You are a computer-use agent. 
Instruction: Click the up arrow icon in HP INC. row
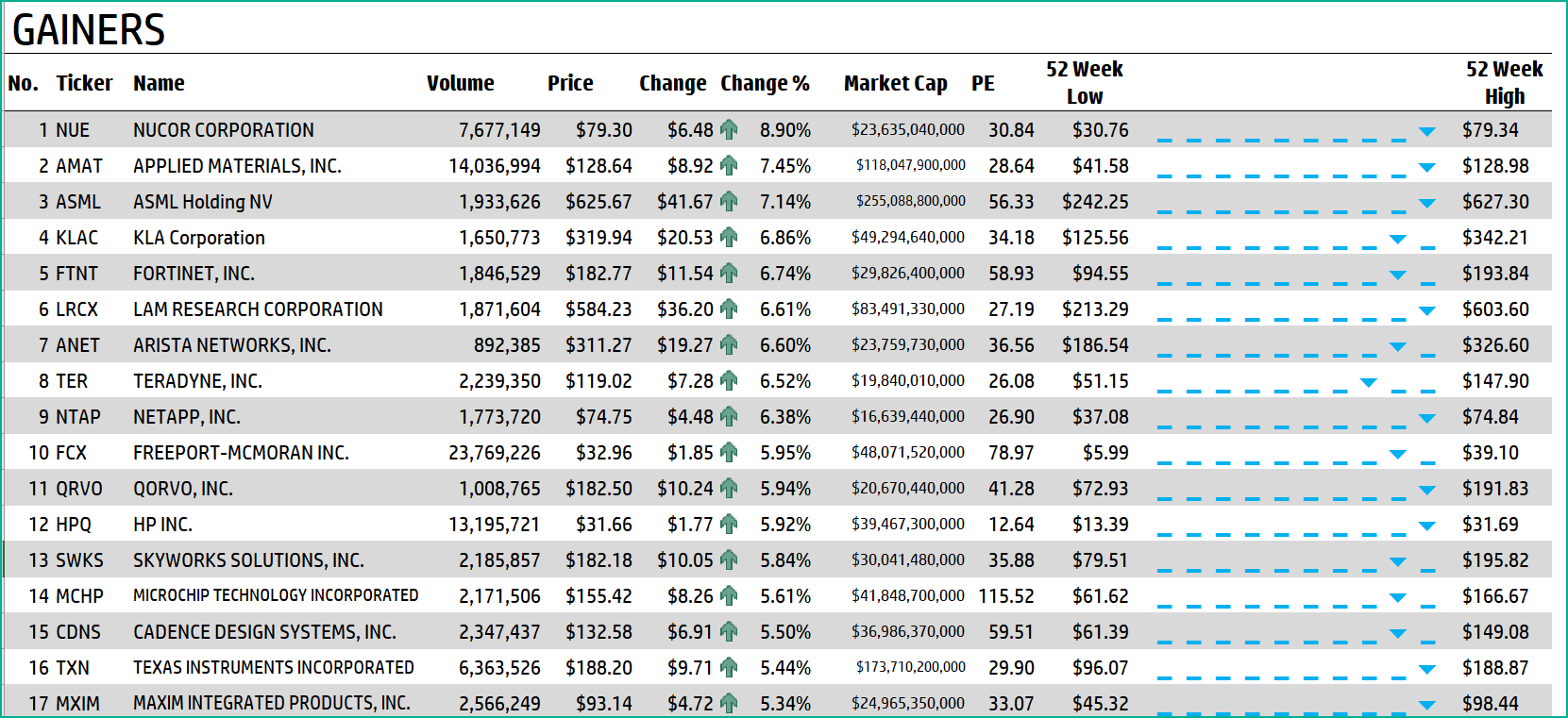click(x=729, y=525)
